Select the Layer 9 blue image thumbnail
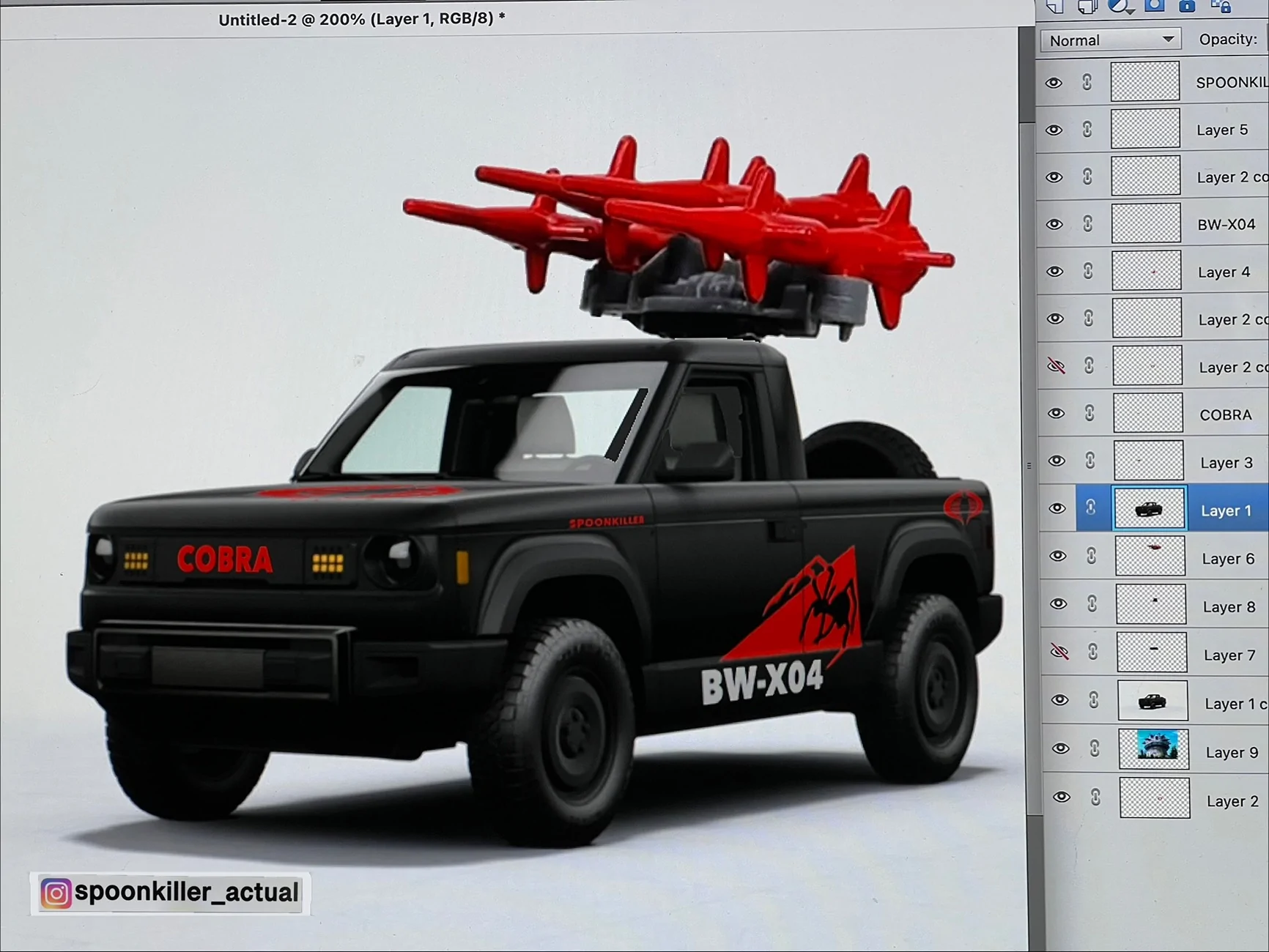 (x=1154, y=748)
